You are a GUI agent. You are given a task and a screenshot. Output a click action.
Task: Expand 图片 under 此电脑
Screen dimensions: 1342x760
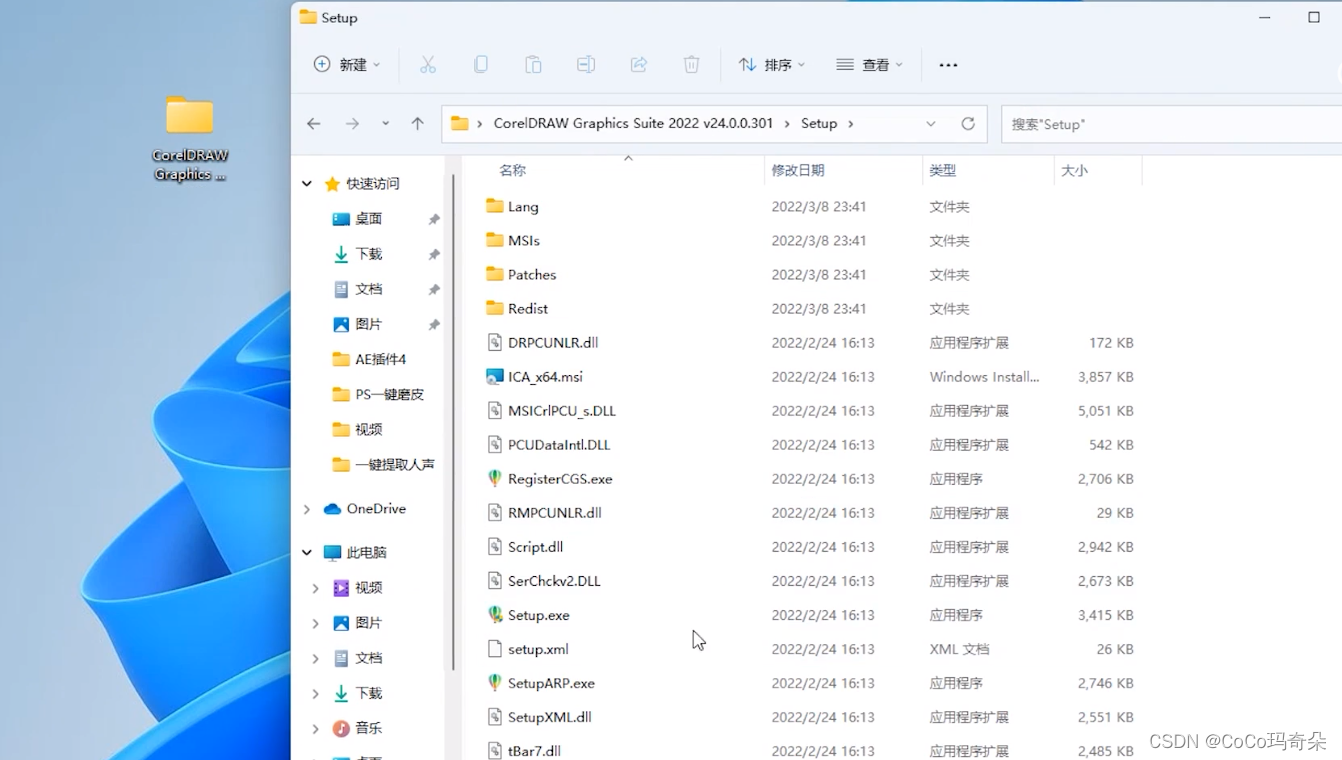315,623
